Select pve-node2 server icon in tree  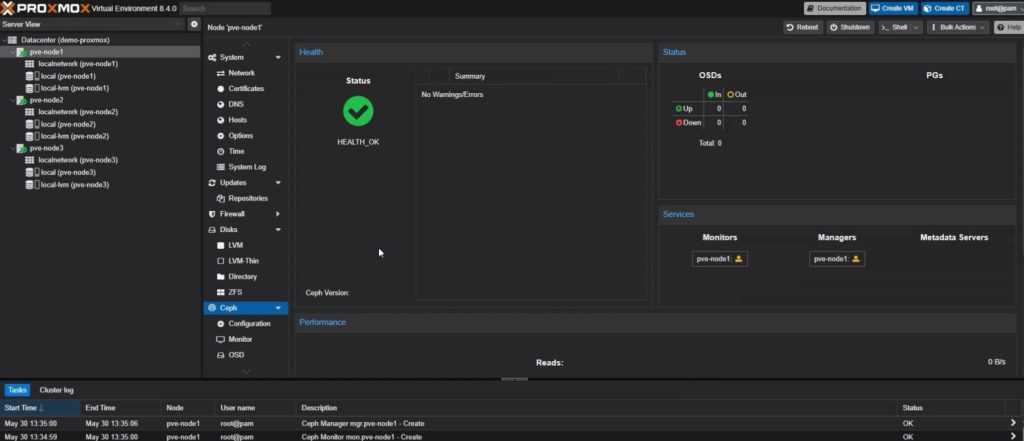(x=22, y=100)
